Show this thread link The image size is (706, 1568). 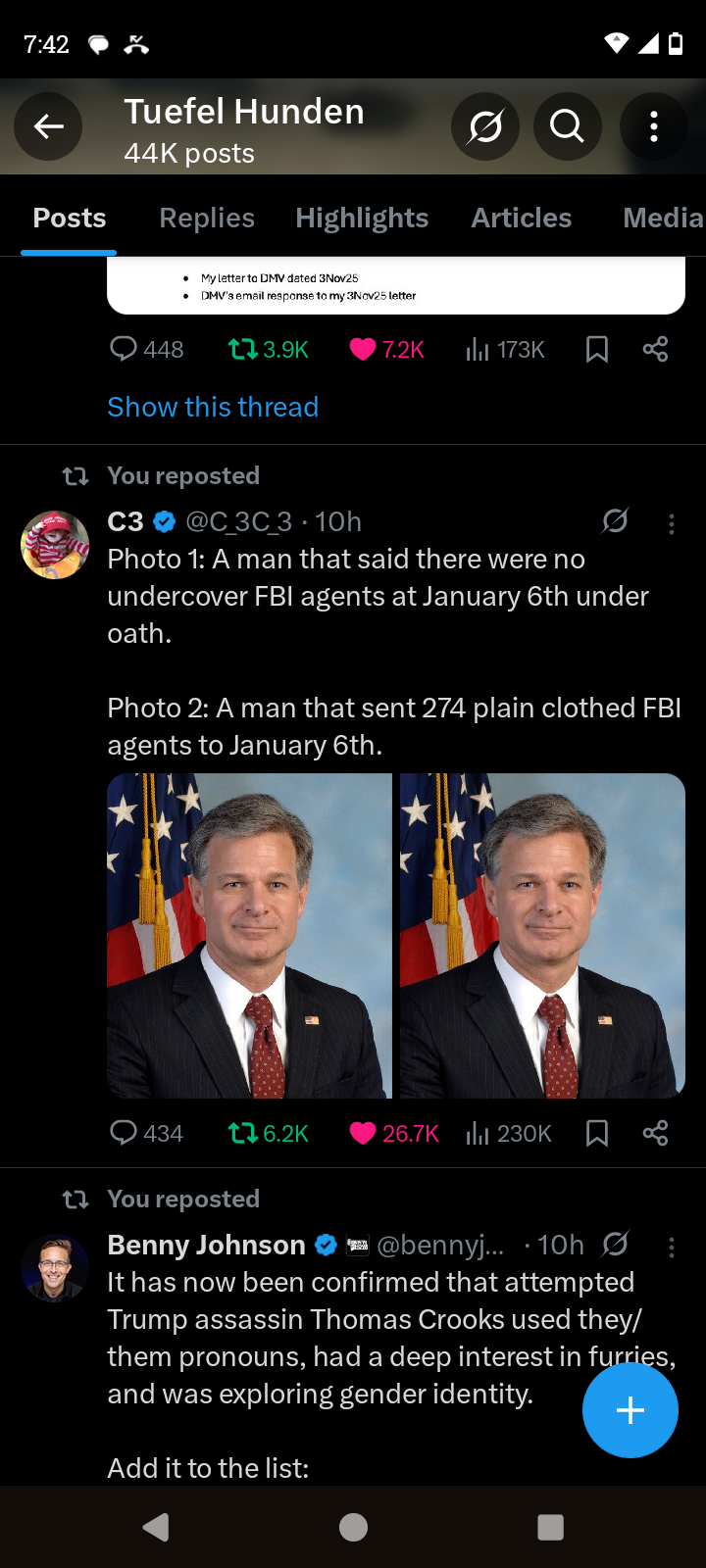(x=213, y=407)
